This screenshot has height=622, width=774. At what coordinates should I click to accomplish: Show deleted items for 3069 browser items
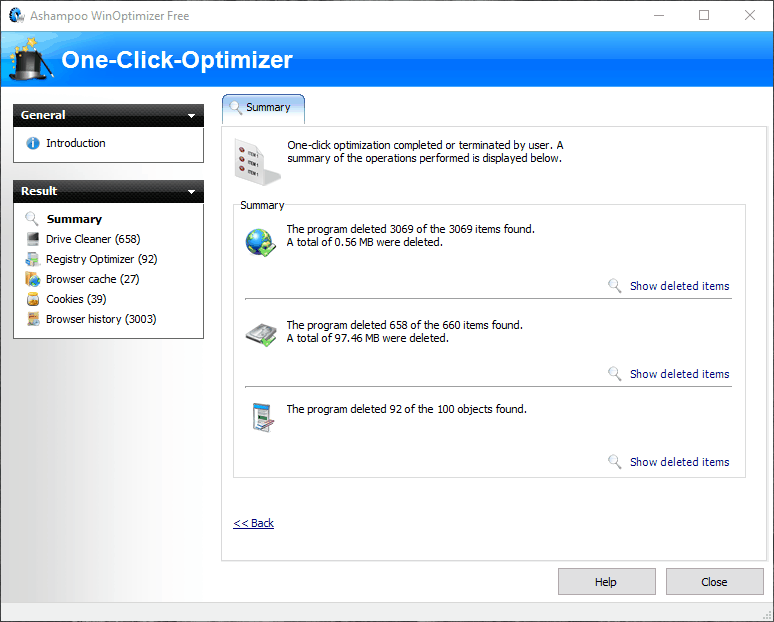679,286
